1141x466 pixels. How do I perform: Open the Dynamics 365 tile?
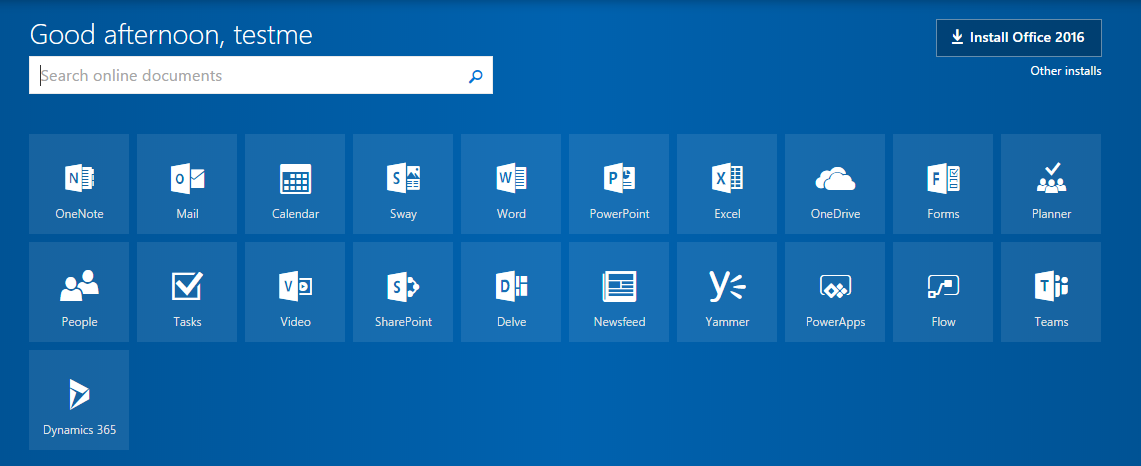click(79, 400)
